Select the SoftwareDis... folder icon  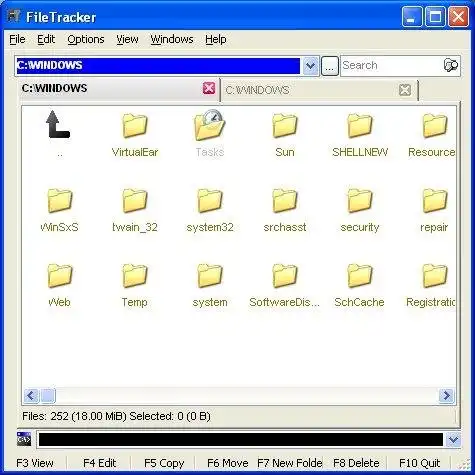tap(285, 276)
